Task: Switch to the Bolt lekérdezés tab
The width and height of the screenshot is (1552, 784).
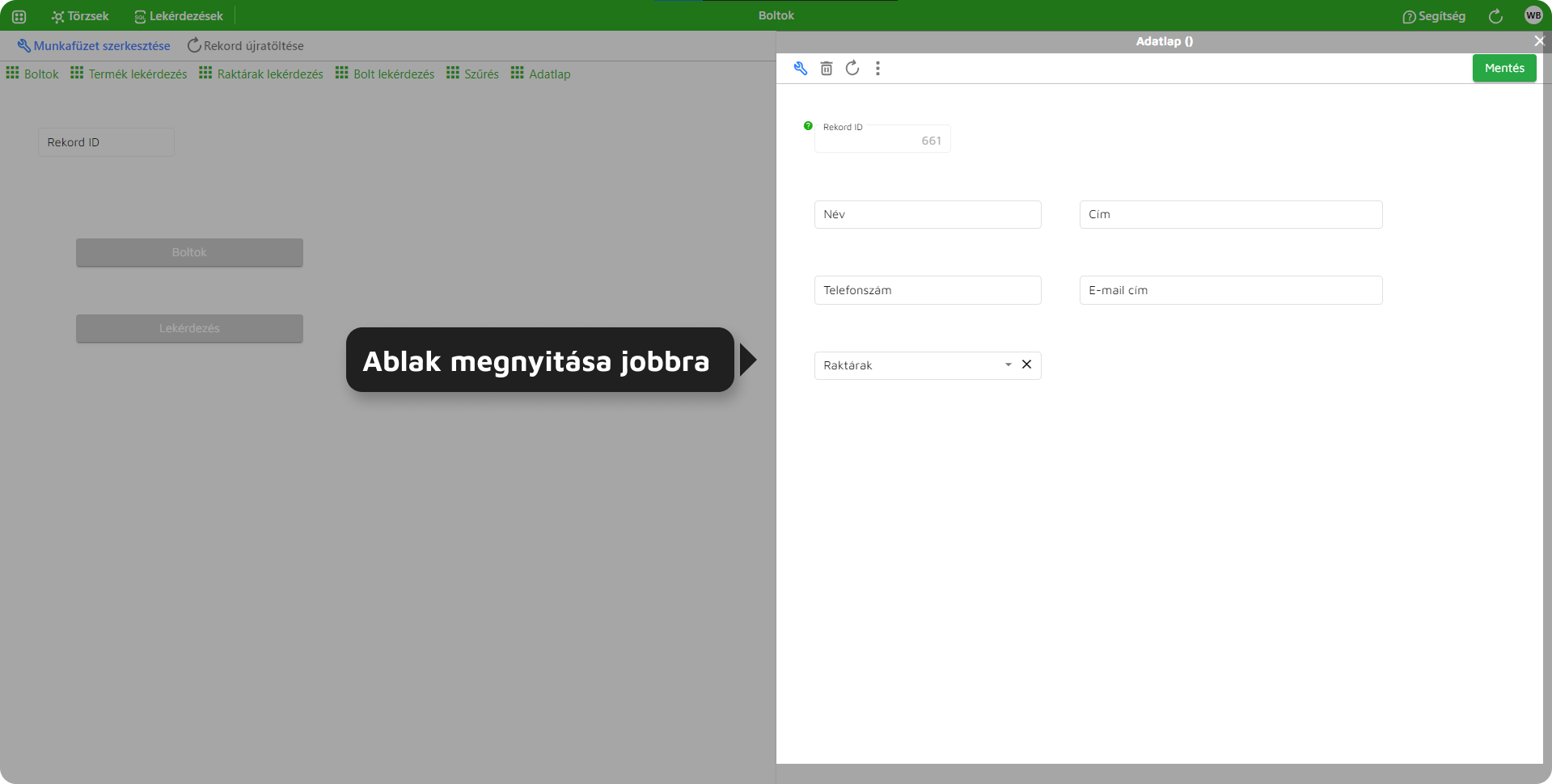Action: click(x=385, y=74)
